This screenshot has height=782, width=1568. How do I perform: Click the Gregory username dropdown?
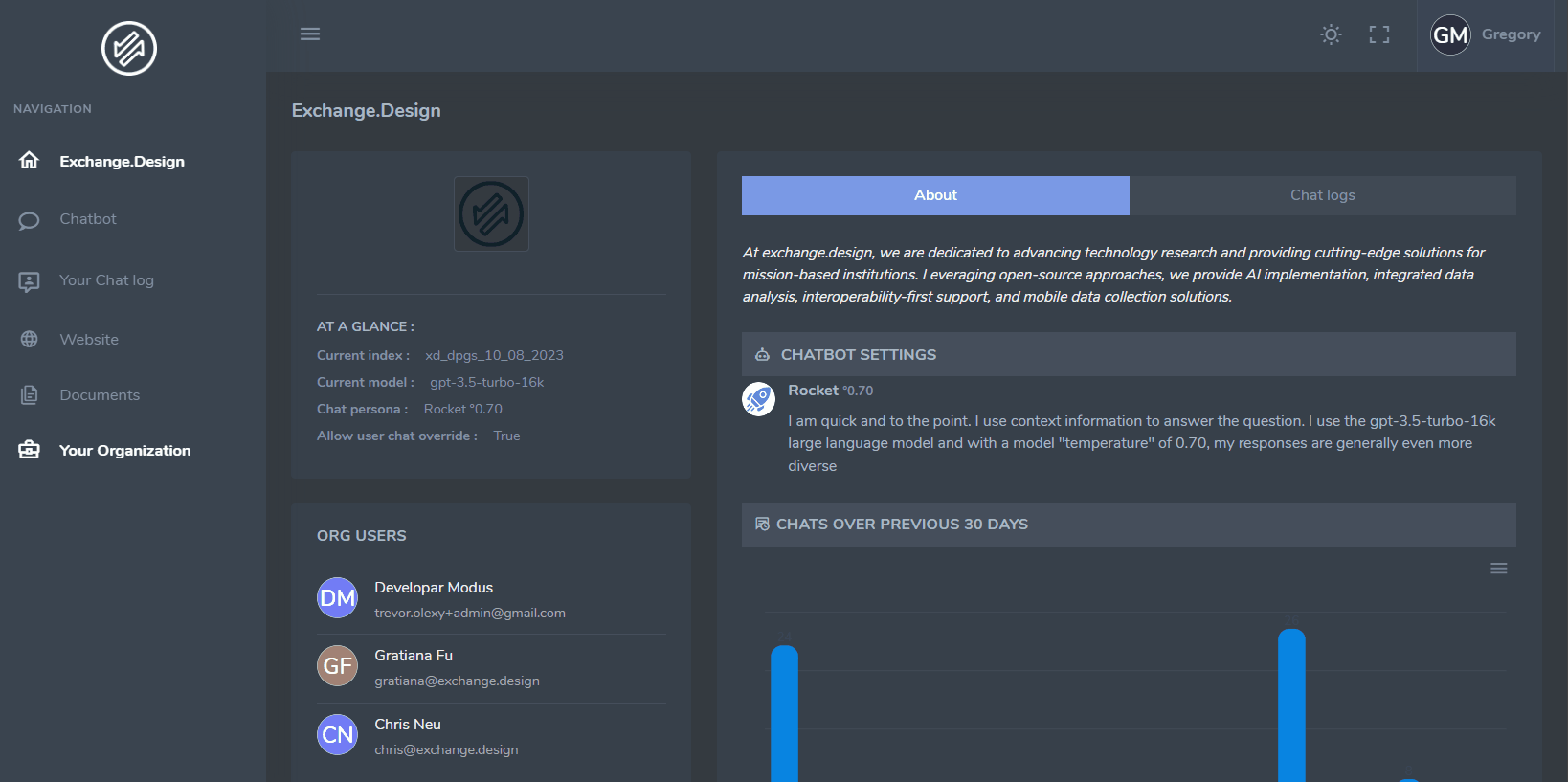point(1511,34)
